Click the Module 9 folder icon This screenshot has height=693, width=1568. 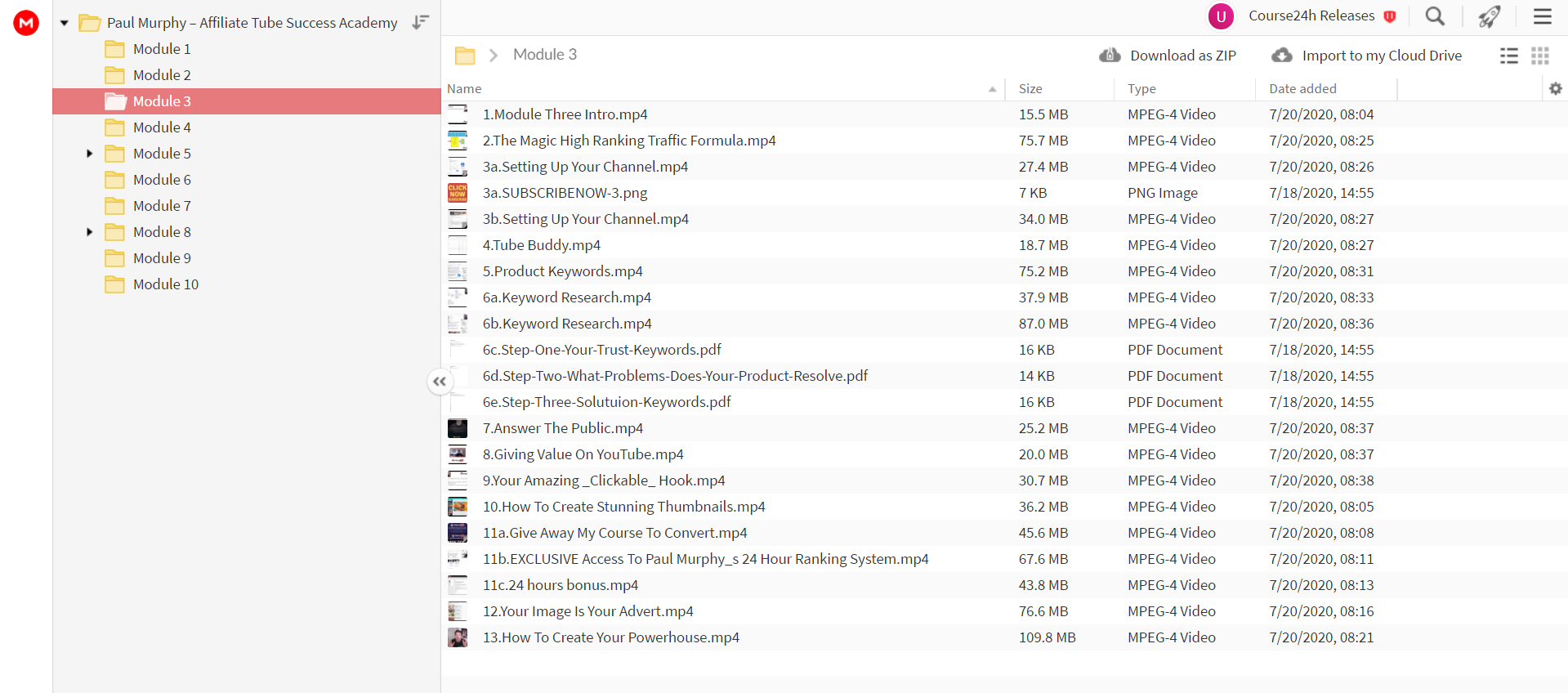pyautogui.click(x=115, y=258)
